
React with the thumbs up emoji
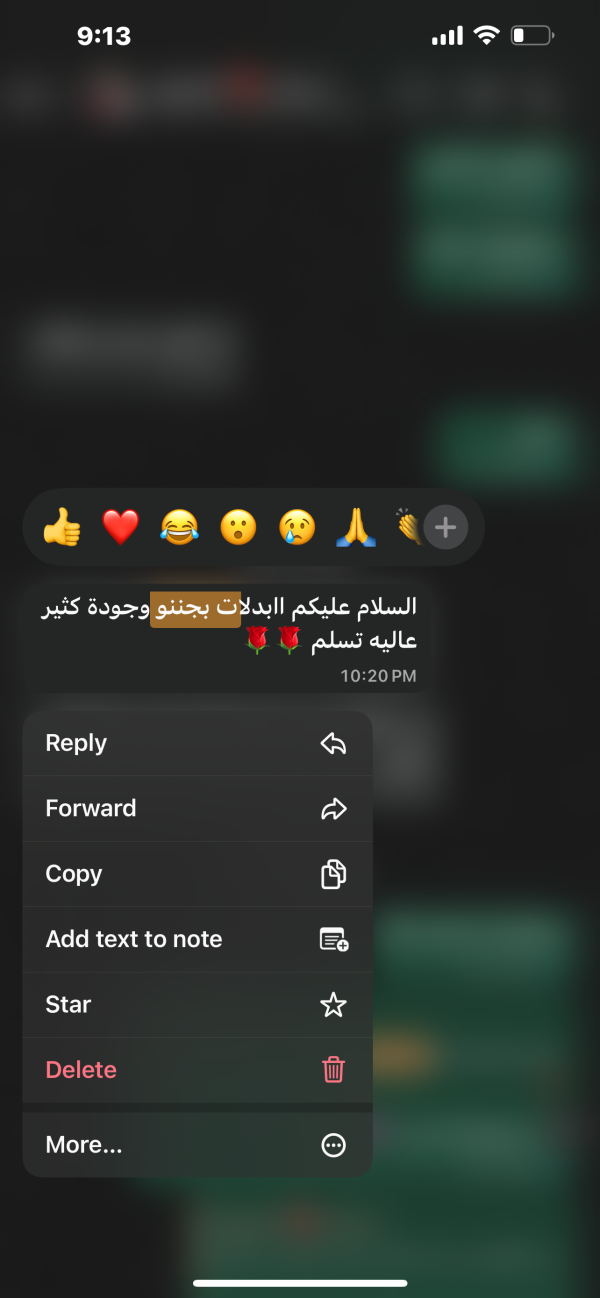tap(62, 527)
